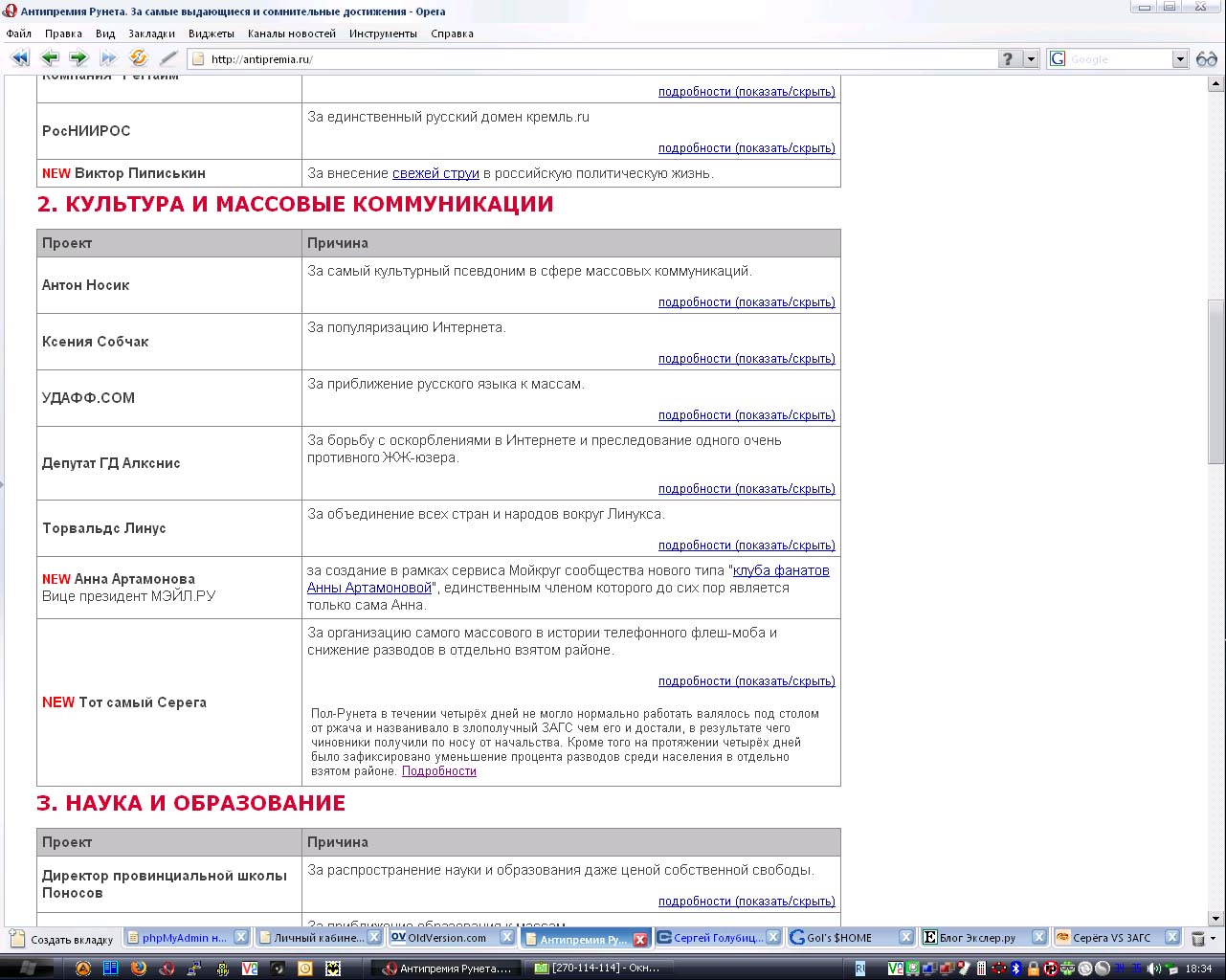Open the Каналы новостей menu
1226x980 pixels.
pos(292,33)
